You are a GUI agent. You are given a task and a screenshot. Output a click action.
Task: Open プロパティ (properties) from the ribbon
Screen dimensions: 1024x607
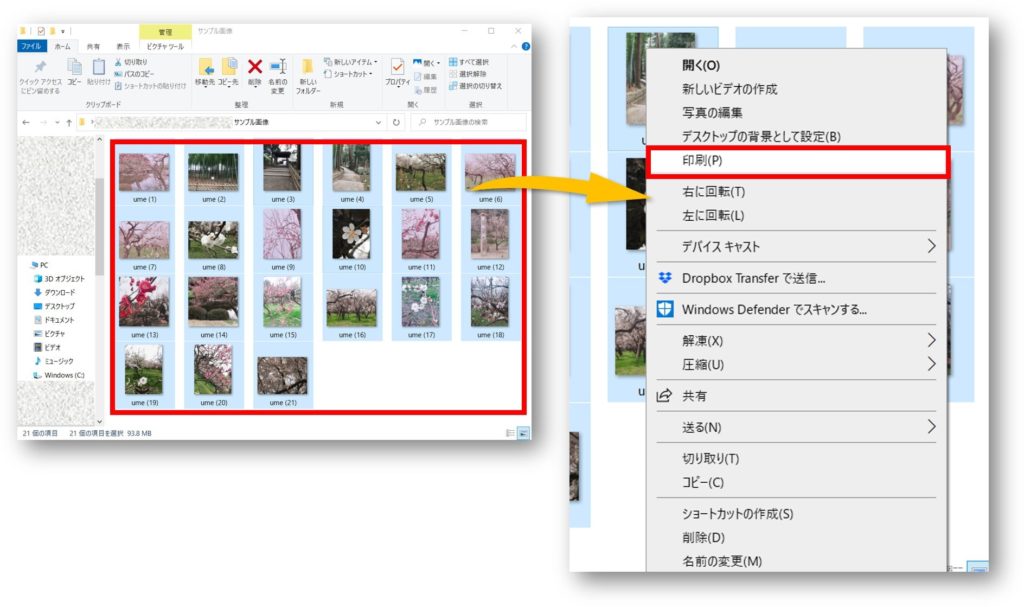397,74
